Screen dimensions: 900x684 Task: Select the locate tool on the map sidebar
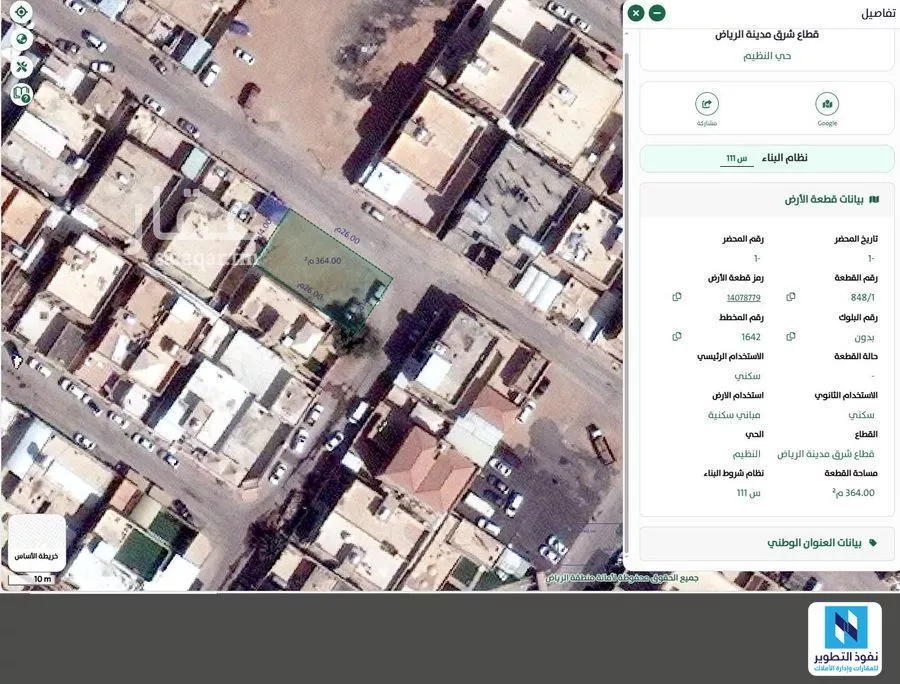(22, 12)
